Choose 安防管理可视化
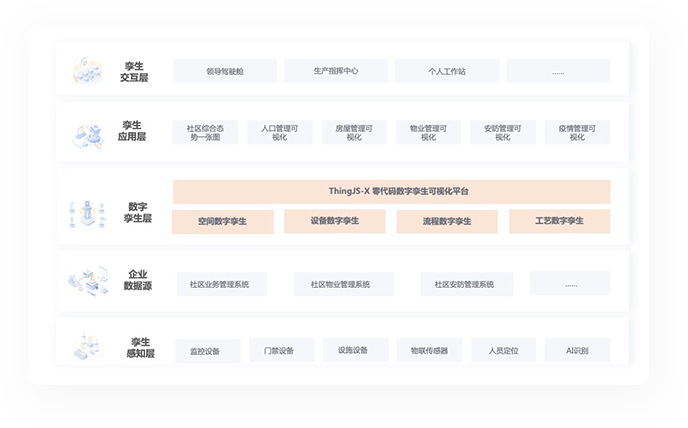The image size is (688, 428). (x=503, y=132)
